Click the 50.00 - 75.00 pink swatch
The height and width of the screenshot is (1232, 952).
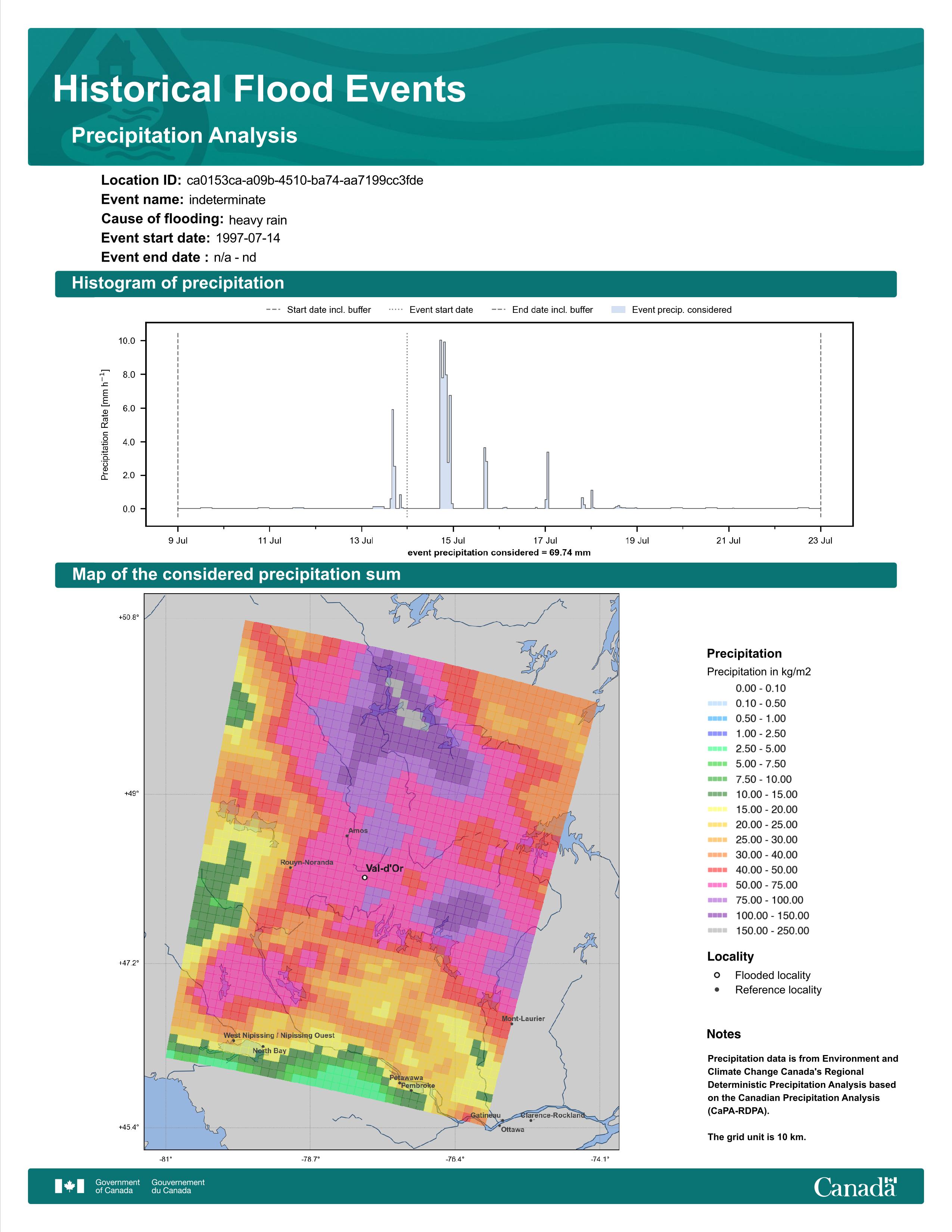717,885
